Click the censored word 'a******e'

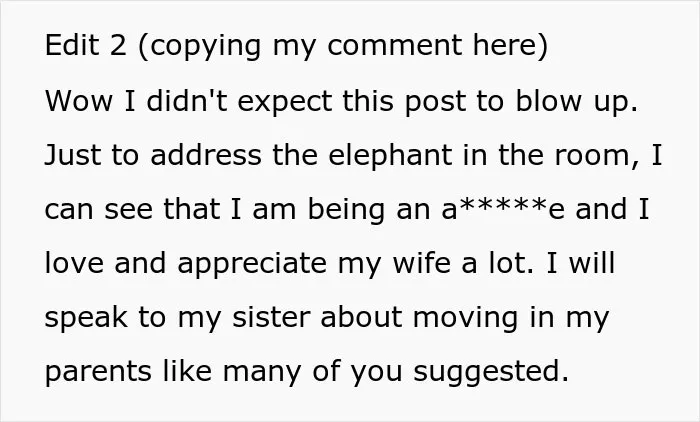coord(503,209)
